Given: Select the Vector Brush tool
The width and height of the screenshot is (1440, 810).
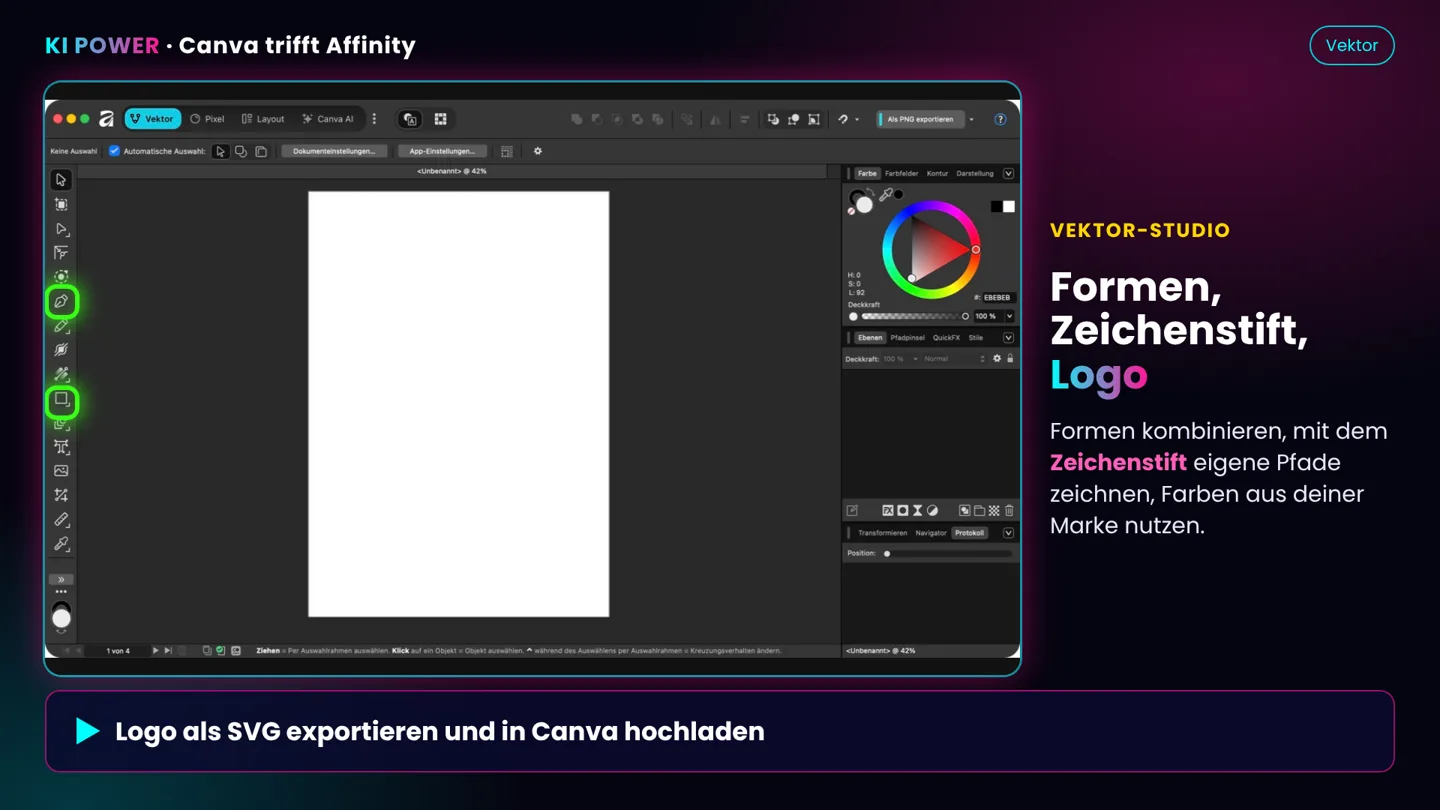Looking at the screenshot, I should pyautogui.click(x=61, y=350).
